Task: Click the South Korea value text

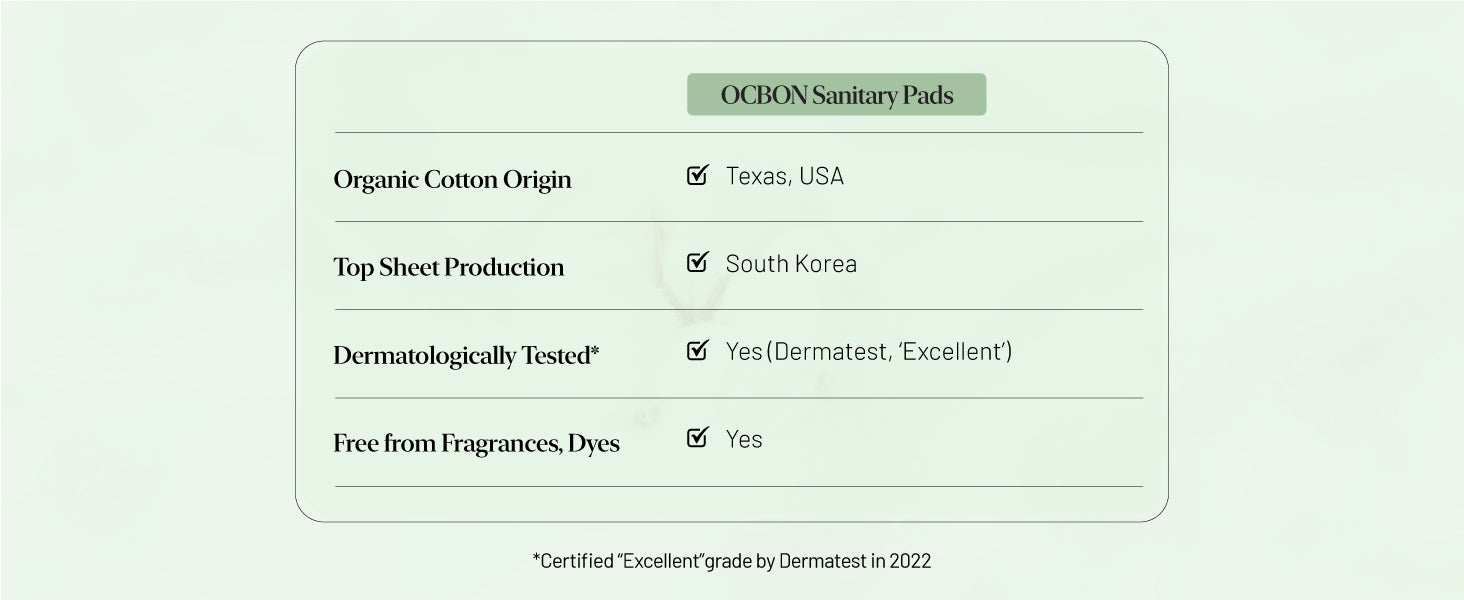Action: pyautogui.click(x=791, y=264)
